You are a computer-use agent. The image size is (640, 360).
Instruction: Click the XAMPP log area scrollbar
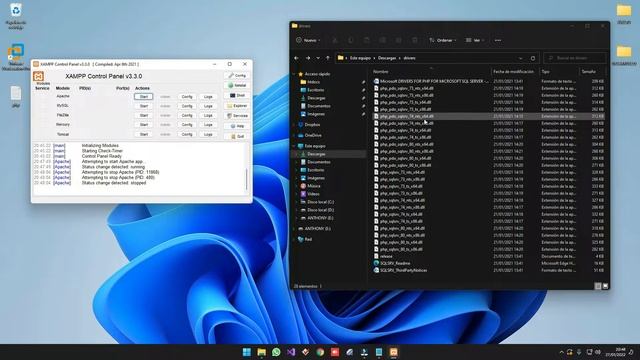(247, 180)
